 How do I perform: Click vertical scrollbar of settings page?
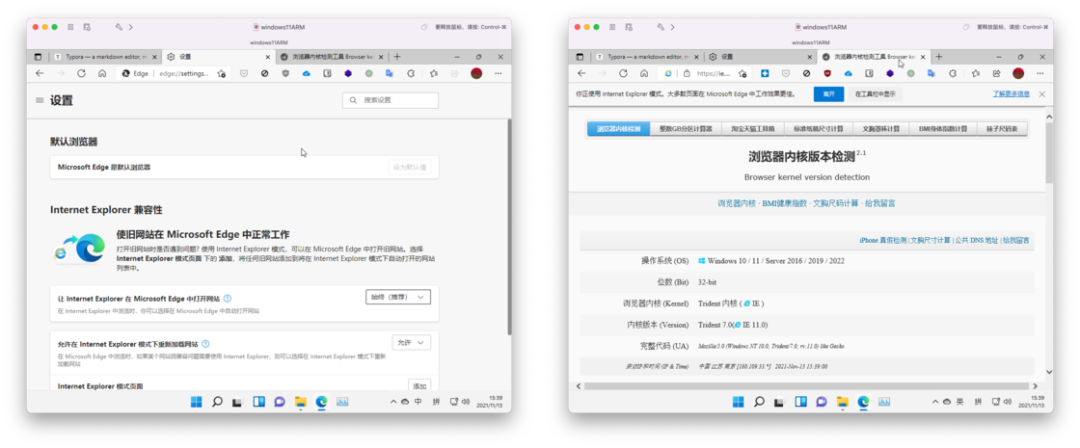(509, 227)
